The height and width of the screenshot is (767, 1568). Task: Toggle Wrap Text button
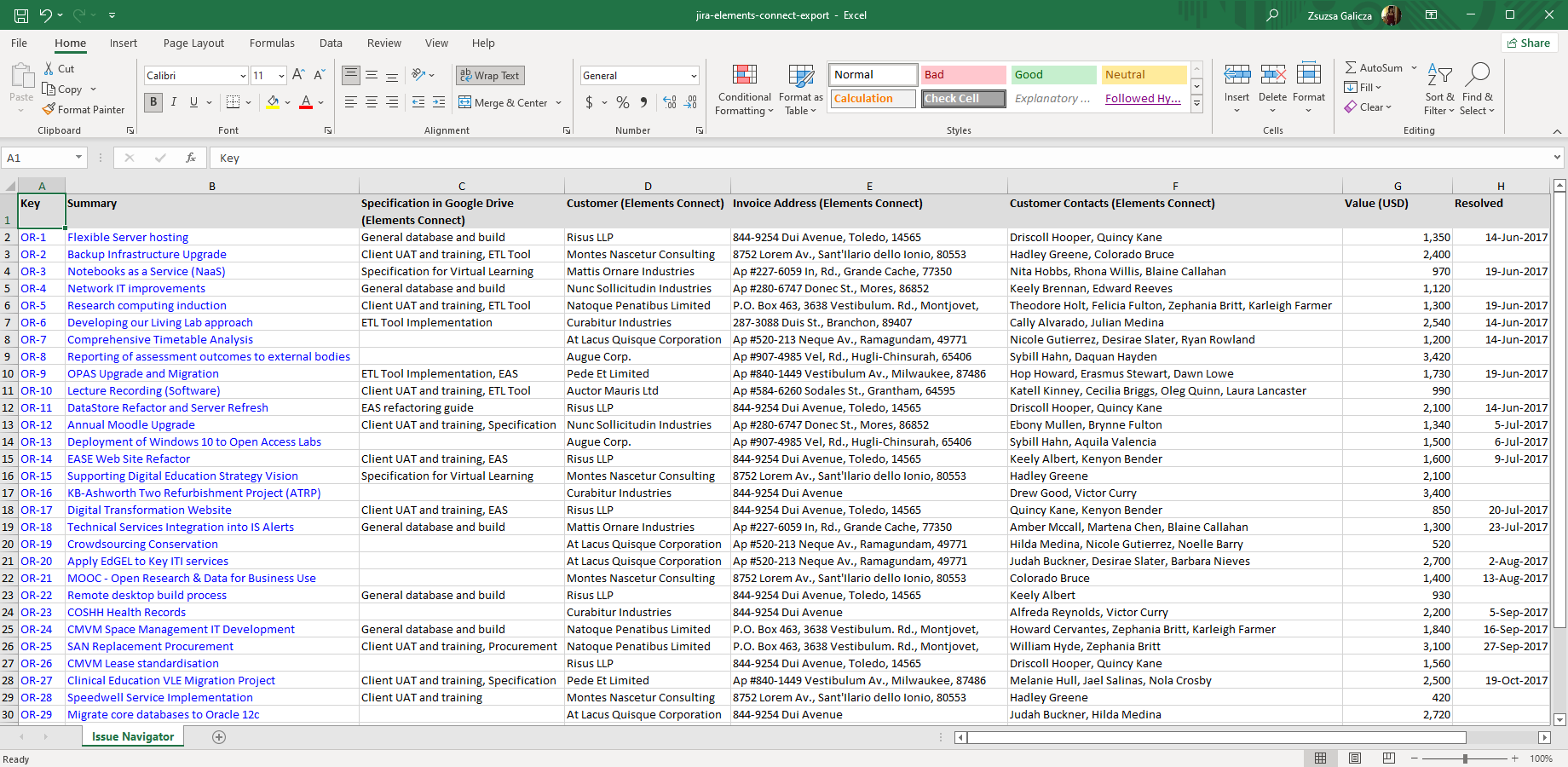[490, 75]
